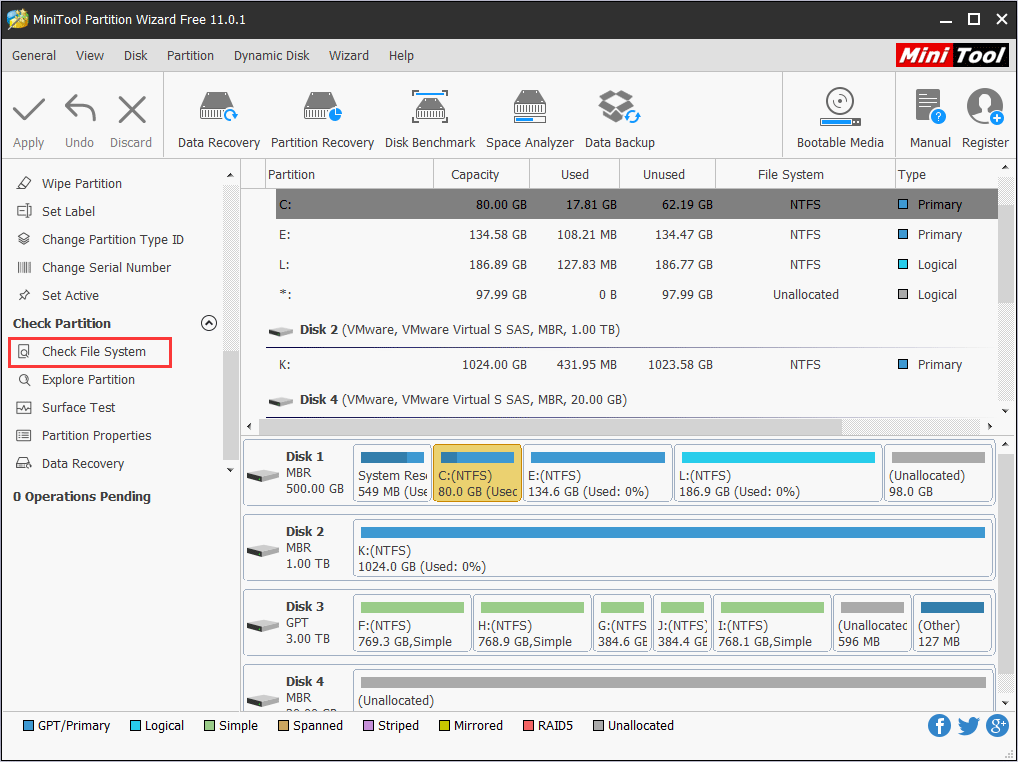Click the Apply checkmark icon
The height and width of the screenshot is (762, 1018).
click(x=29, y=110)
